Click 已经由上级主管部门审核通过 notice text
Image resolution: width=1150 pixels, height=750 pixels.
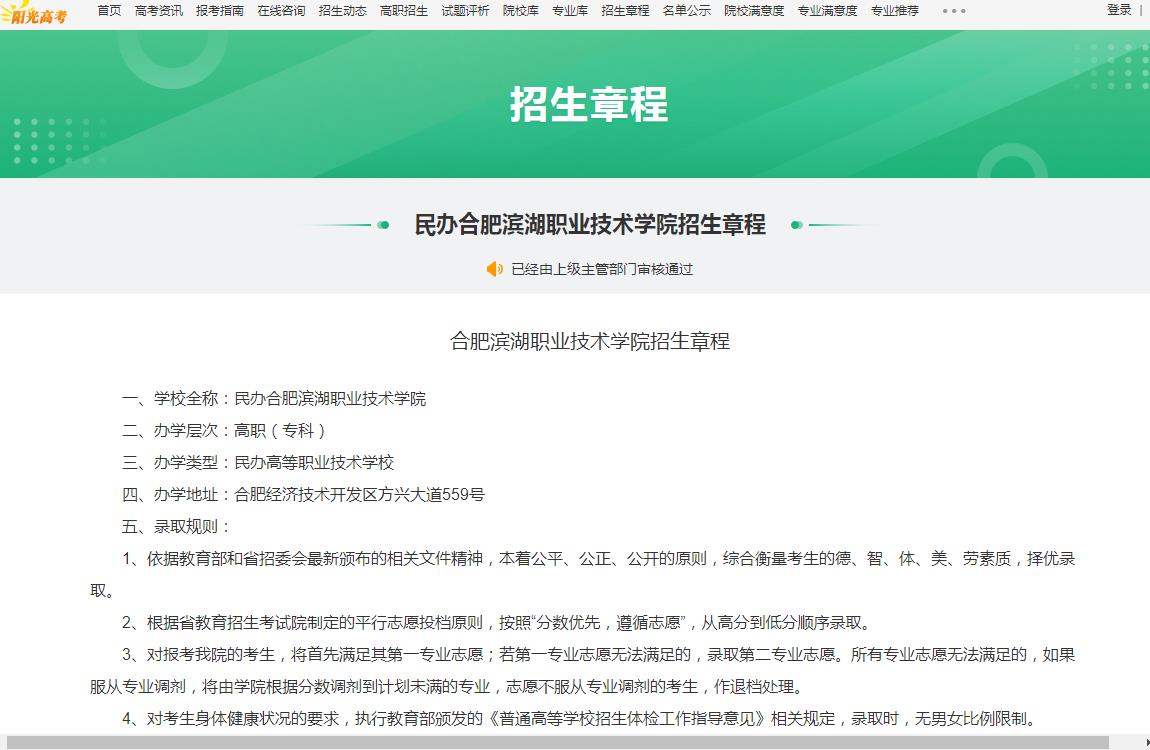pos(602,269)
